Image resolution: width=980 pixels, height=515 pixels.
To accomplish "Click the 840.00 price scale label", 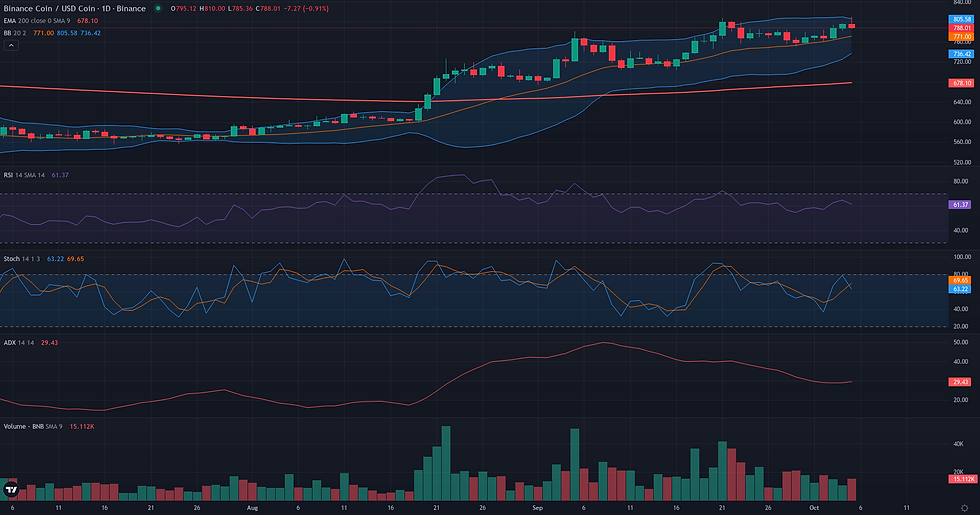I will [x=961, y=2].
